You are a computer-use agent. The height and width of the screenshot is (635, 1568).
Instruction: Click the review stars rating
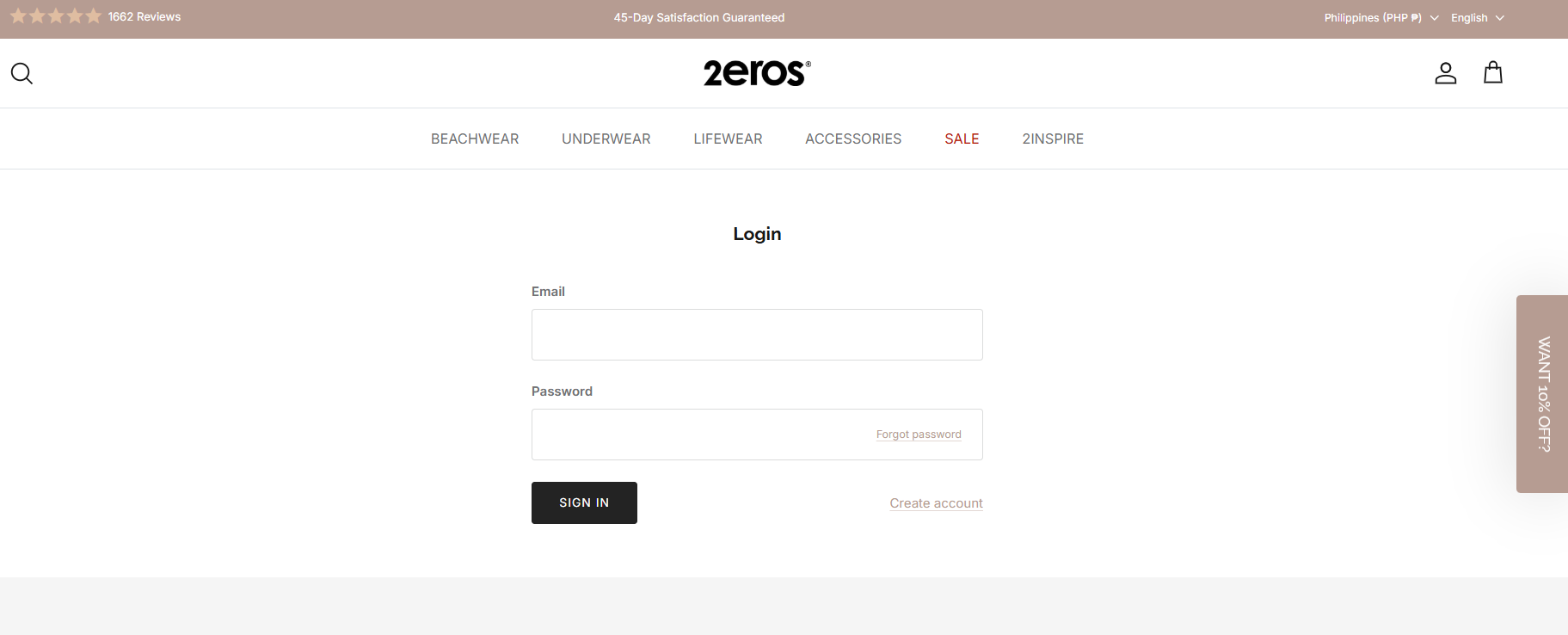click(56, 16)
